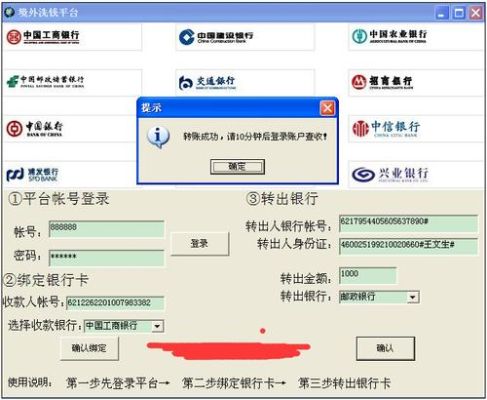487x400 pixels.
Task: Open the 转出银行 dropdown arrow
Action: pos(413,297)
